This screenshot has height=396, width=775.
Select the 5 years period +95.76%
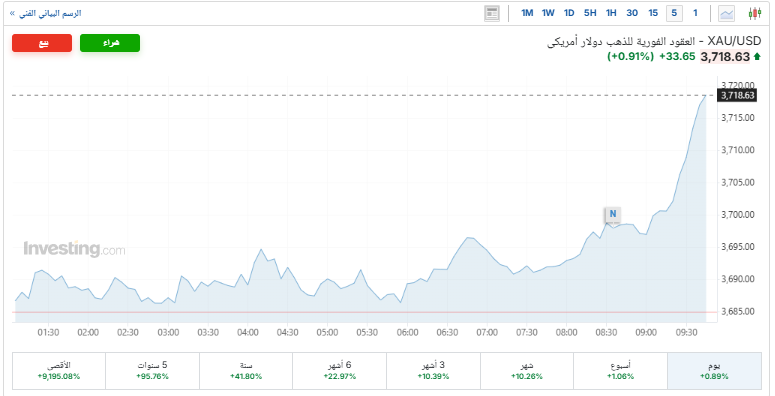[152, 371]
